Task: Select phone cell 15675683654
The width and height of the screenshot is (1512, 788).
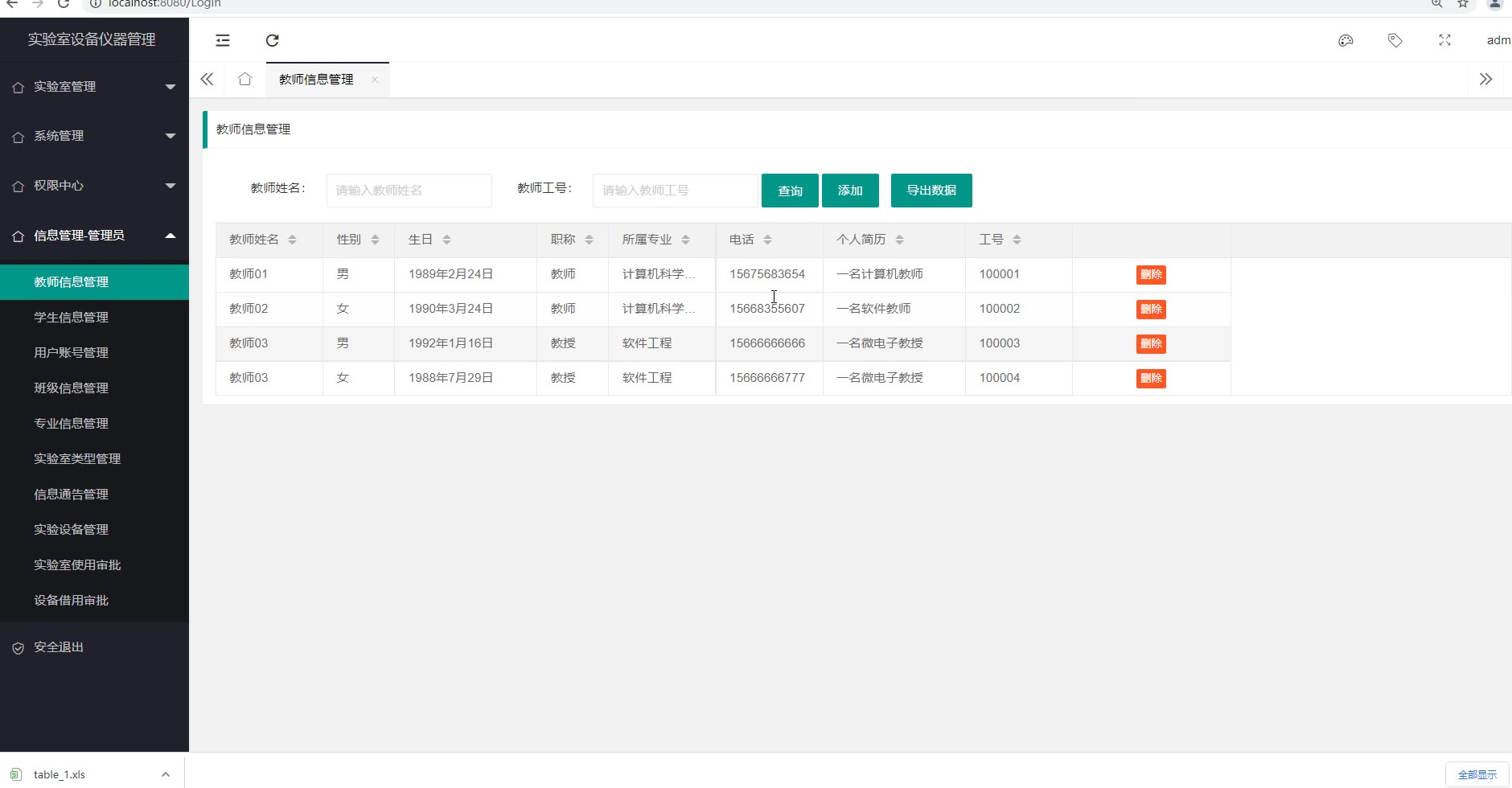Action: 767,274
